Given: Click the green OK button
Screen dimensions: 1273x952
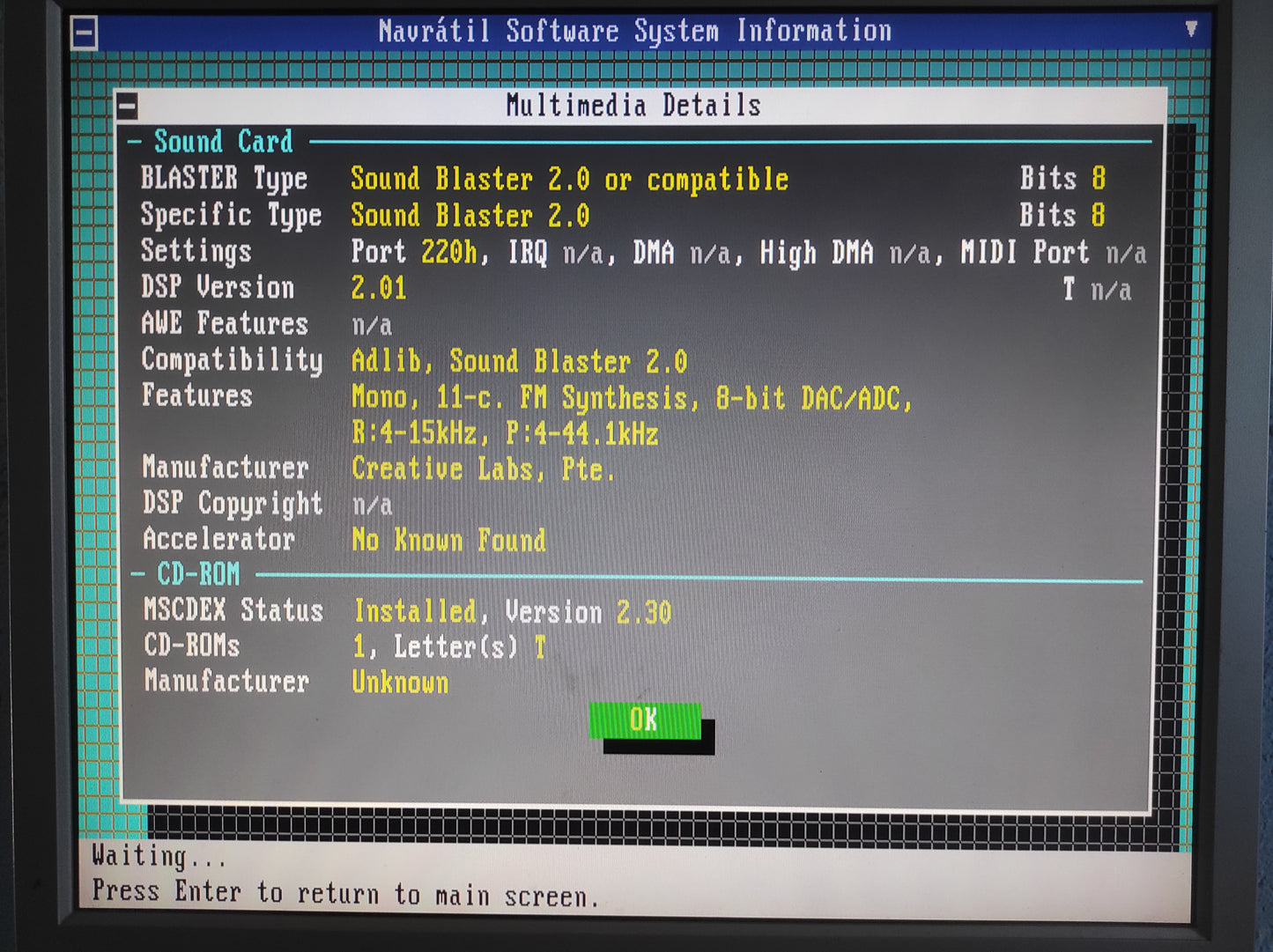Looking at the screenshot, I should tap(645, 720).
